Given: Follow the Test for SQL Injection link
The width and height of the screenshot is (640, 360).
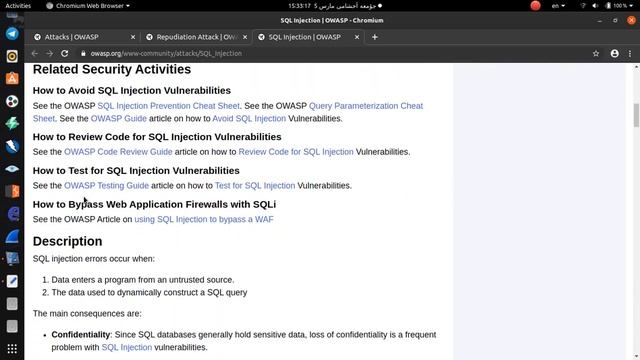Looking at the screenshot, I should coord(255,186).
